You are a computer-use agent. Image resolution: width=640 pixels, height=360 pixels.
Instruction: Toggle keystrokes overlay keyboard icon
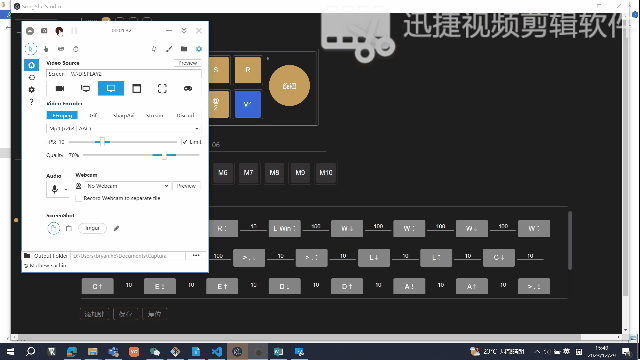pyautogui.click(x=61, y=49)
